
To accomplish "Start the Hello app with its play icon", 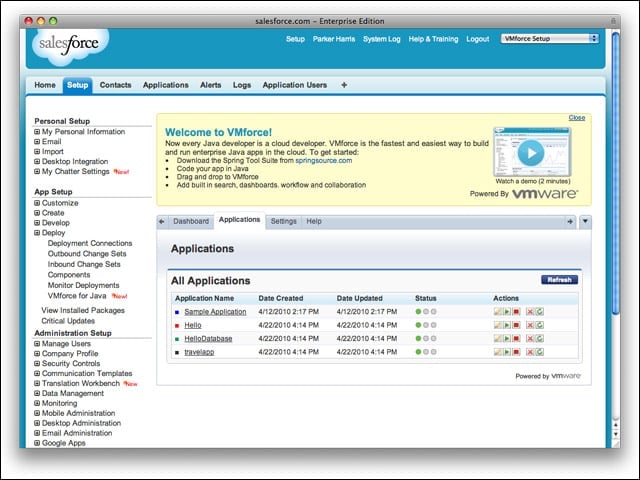I will [507, 325].
